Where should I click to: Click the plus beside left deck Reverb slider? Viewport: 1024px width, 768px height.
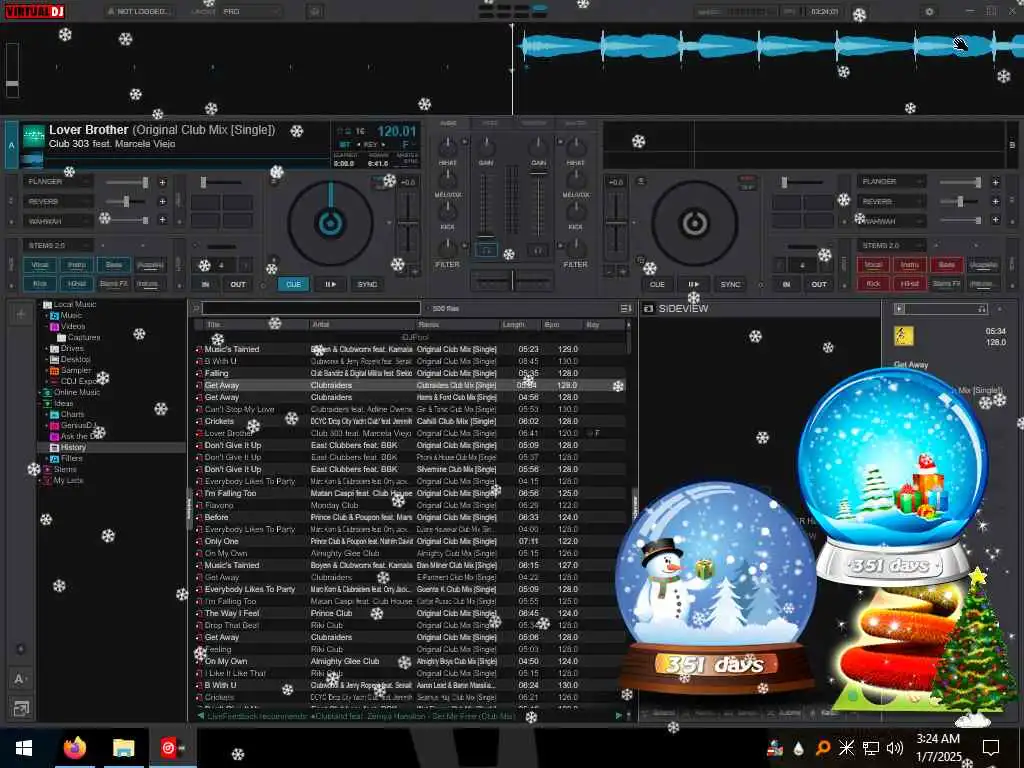coord(163,202)
